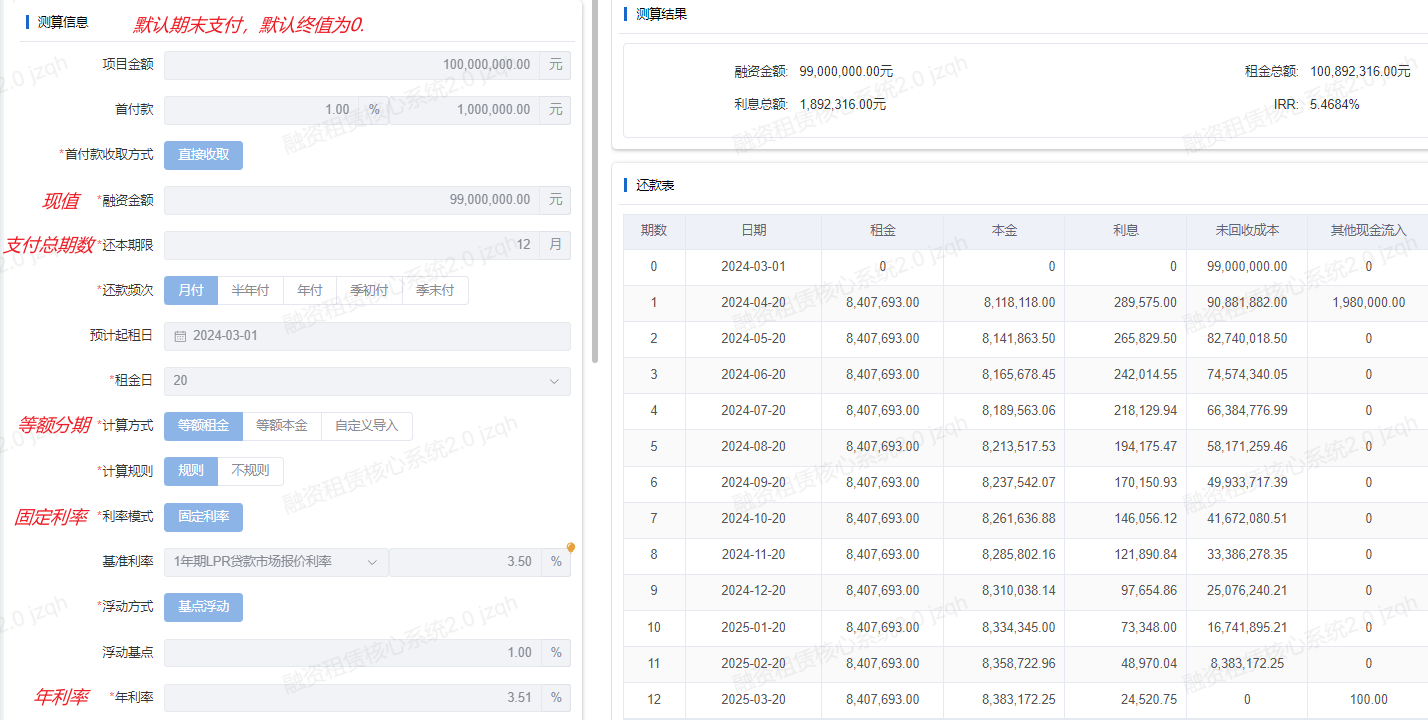Click the 基准利率 value field showing 3.50

[x=465, y=562]
